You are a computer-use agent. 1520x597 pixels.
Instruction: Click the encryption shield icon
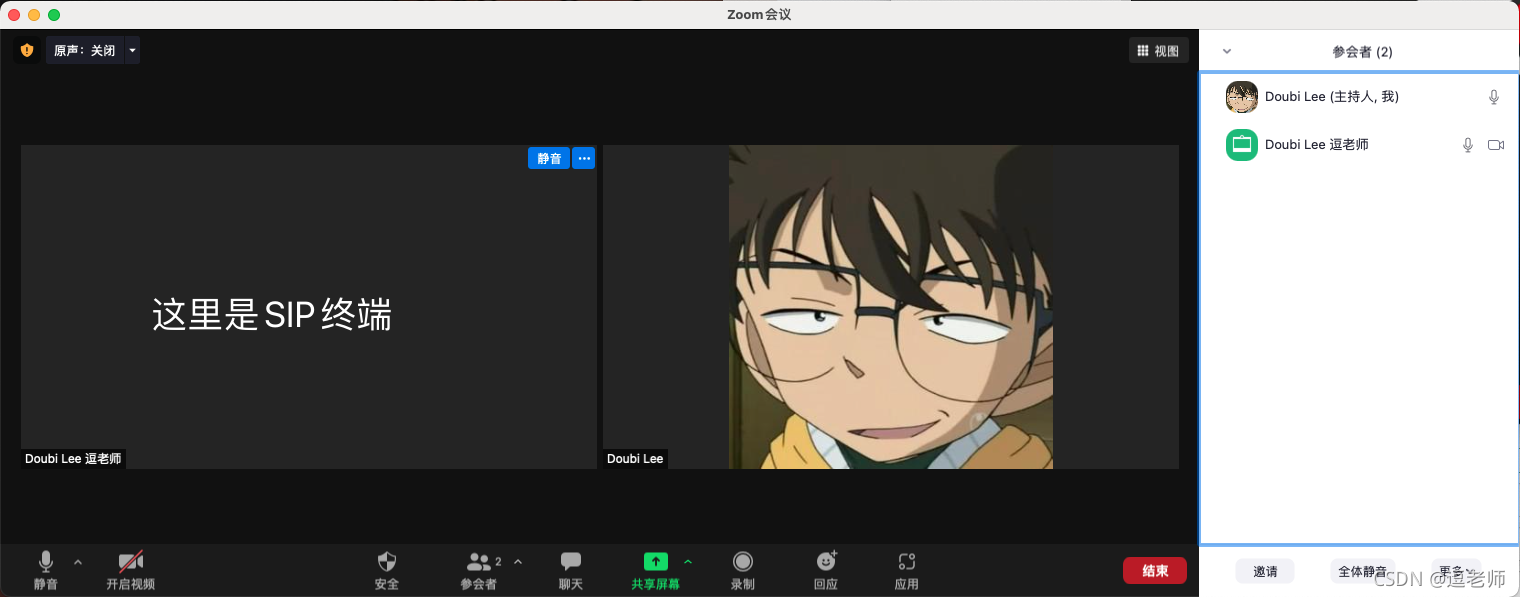[27, 50]
